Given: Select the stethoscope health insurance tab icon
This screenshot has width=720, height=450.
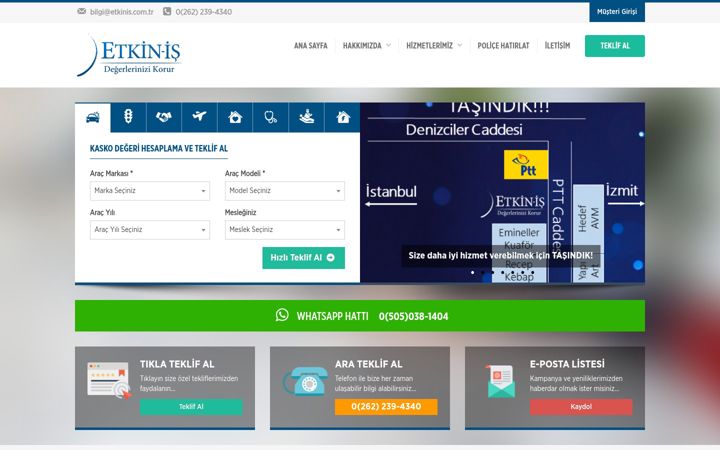Looking at the screenshot, I should (270, 118).
